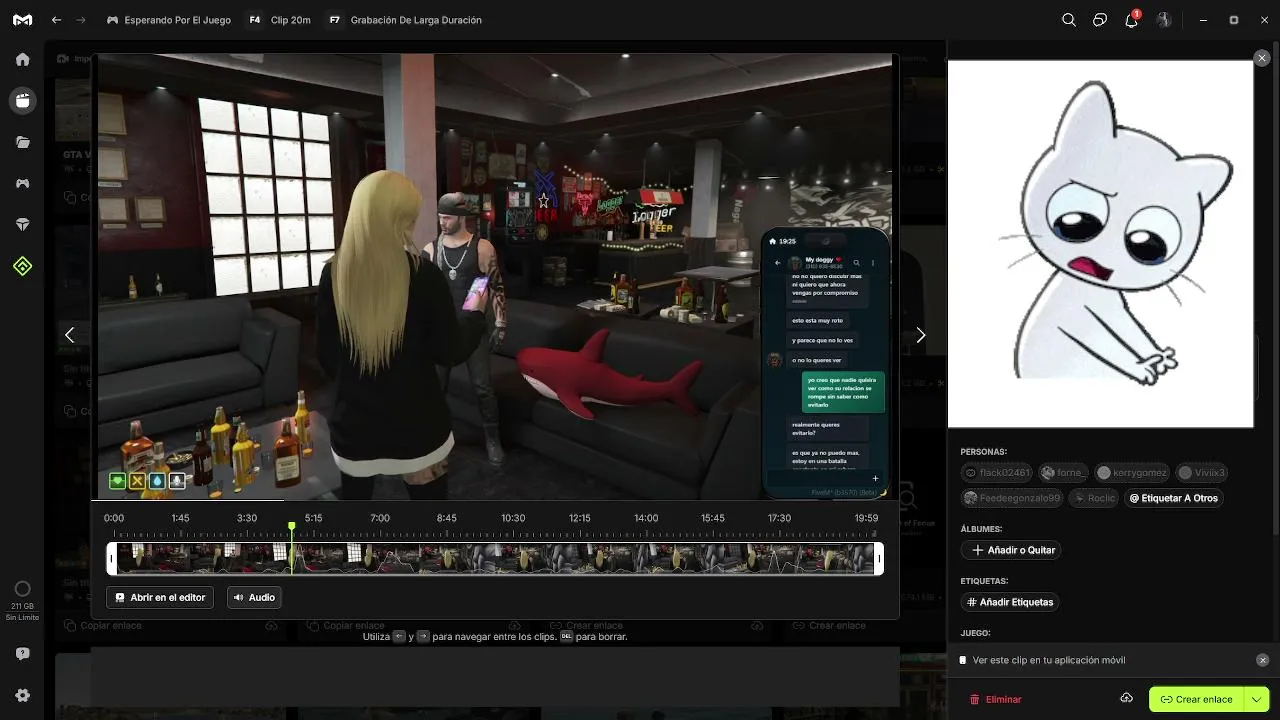The image size is (1280, 720).
Task: Click the cloud upload icon
Action: (1126, 698)
